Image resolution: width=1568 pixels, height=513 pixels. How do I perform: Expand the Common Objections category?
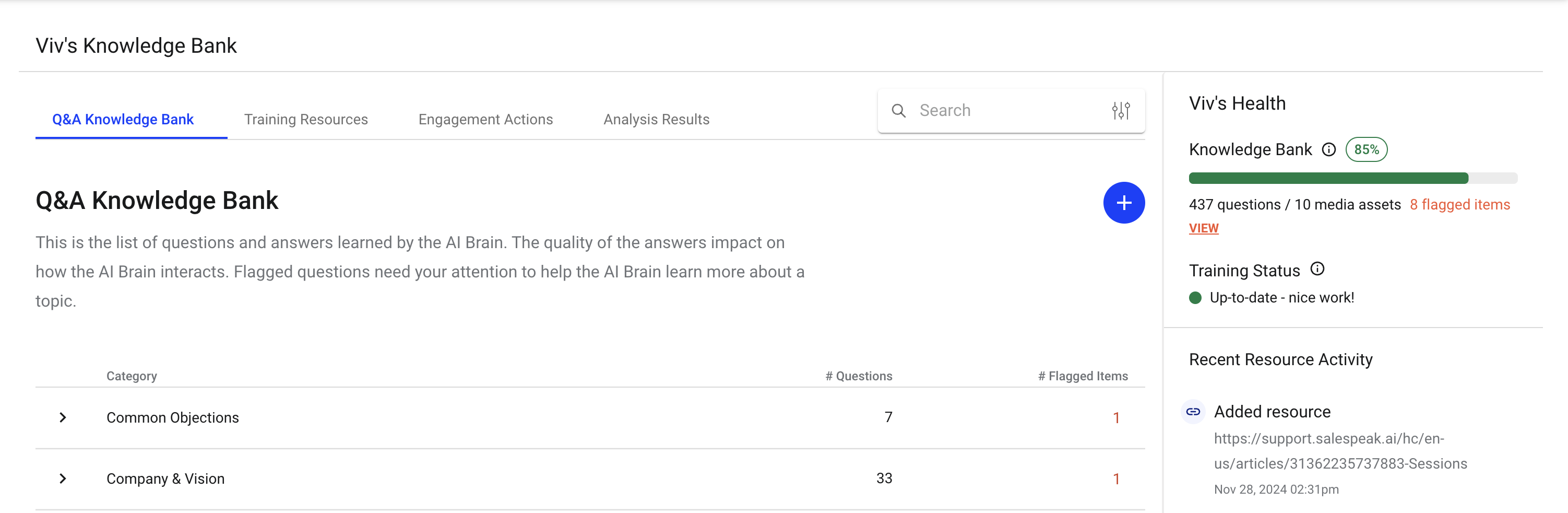point(63,417)
